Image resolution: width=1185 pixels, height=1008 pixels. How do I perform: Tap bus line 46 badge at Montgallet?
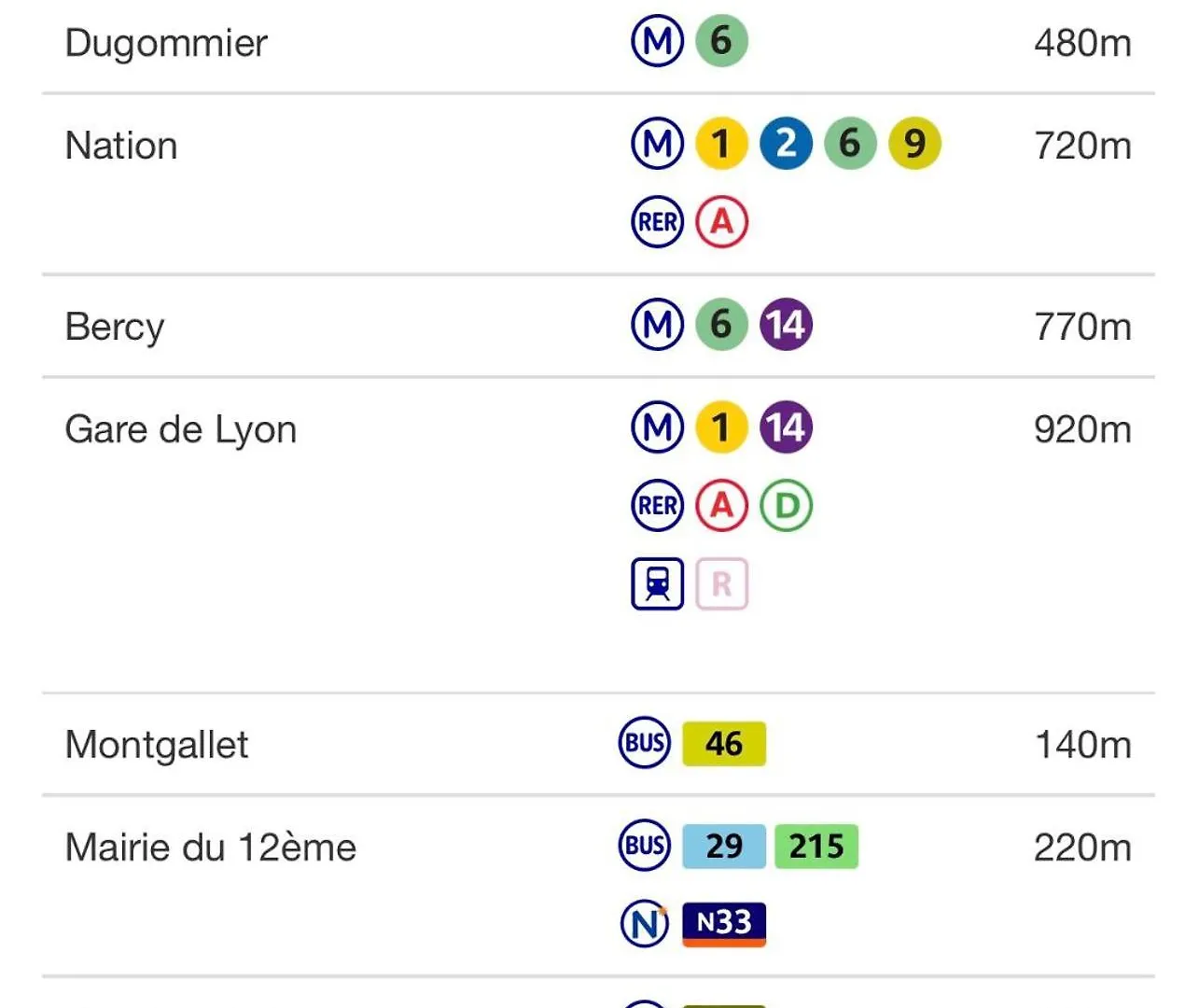click(x=724, y=744)
